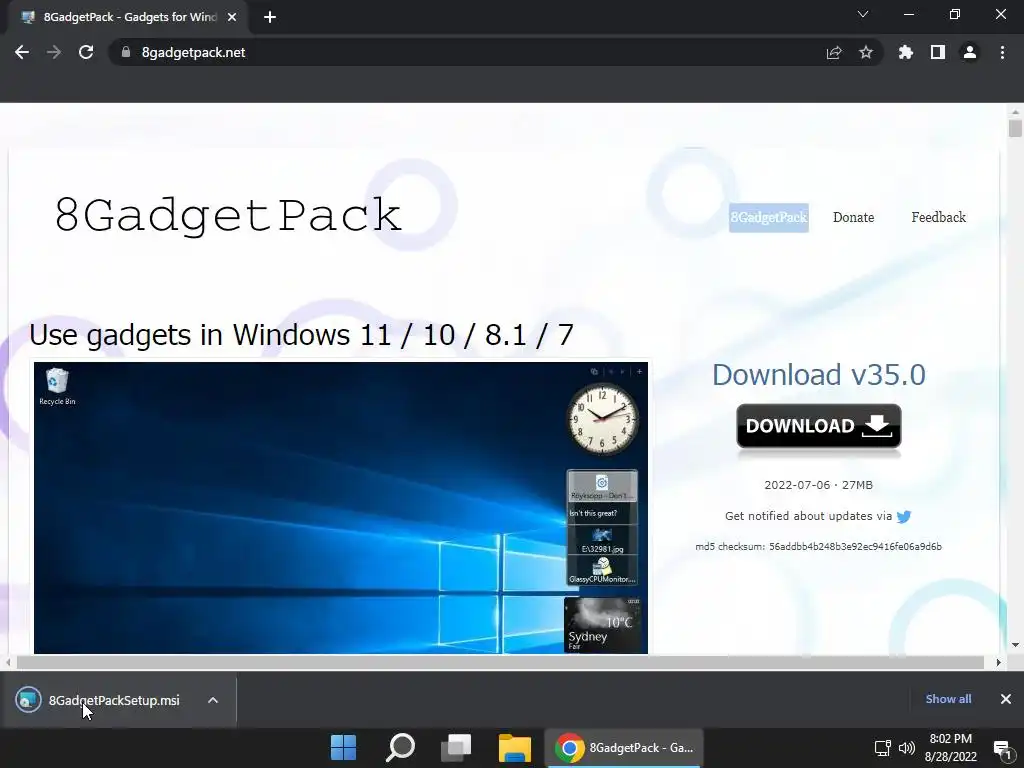Open the Chrome profile menu
Screen dimensions: 1024x768
[970, 52]
